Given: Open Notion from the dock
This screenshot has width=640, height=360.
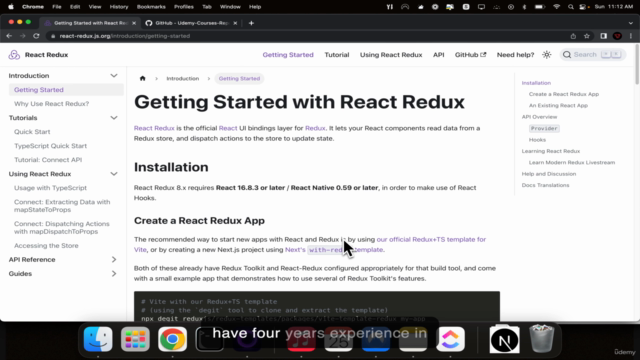Looking at the screenshot, I should tap(504, 339).
